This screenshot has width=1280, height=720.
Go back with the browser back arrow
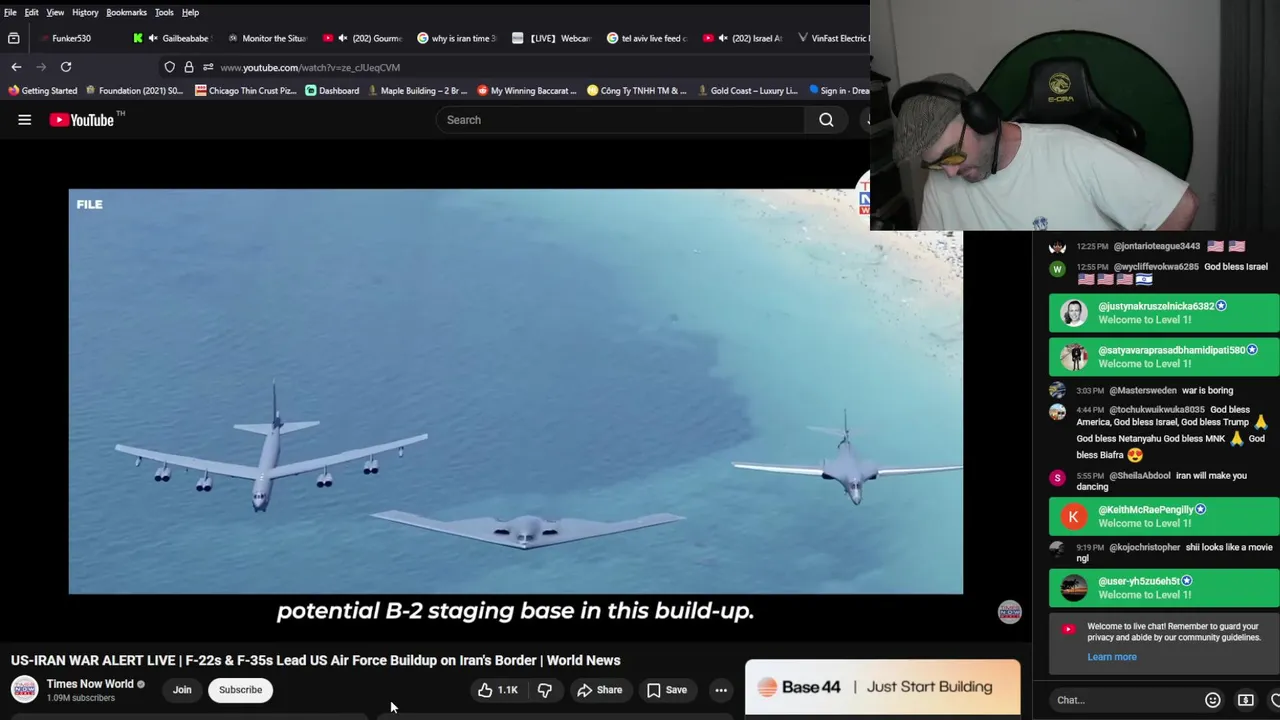click(16, 67)
